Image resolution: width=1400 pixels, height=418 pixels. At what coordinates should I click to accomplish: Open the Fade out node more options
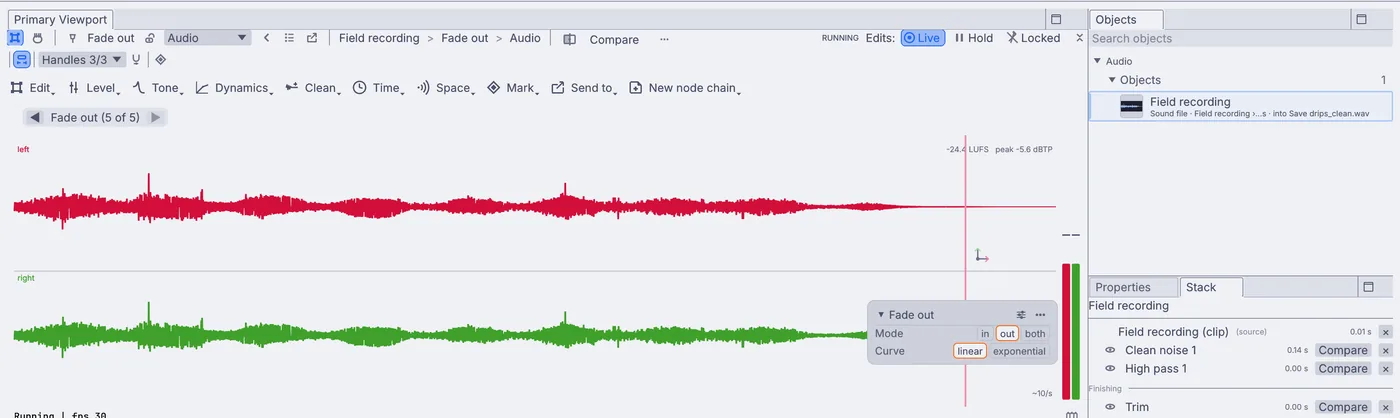coord(1041,315)
